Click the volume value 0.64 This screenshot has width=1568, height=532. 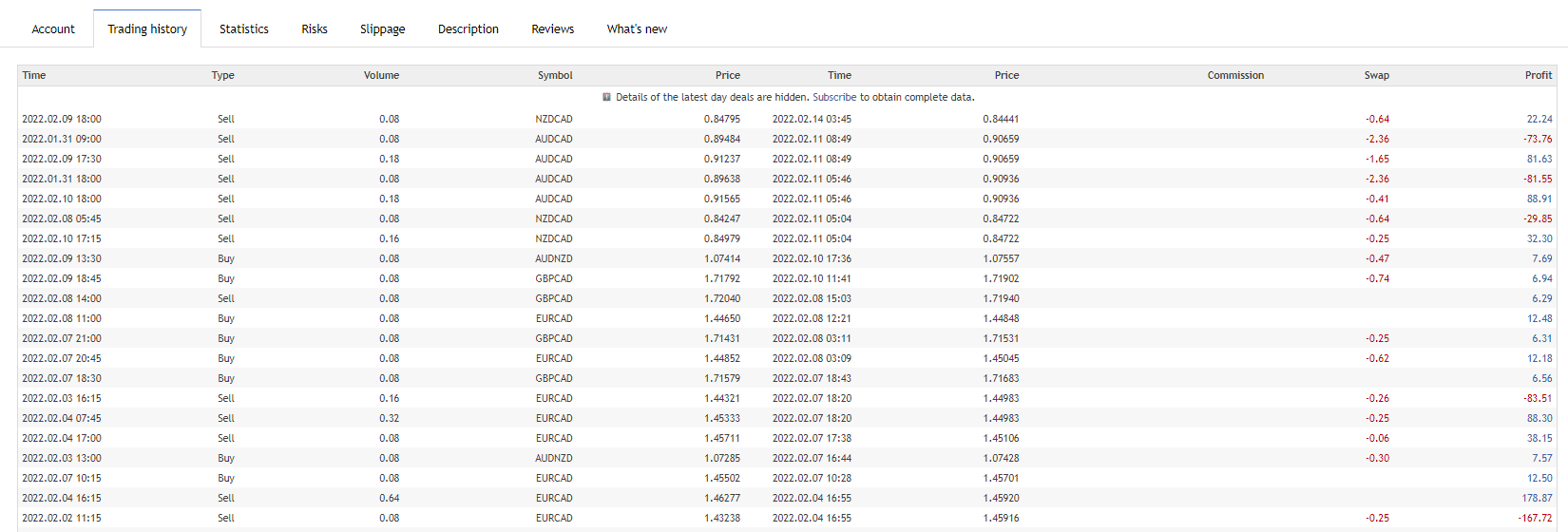click(390, 498)
